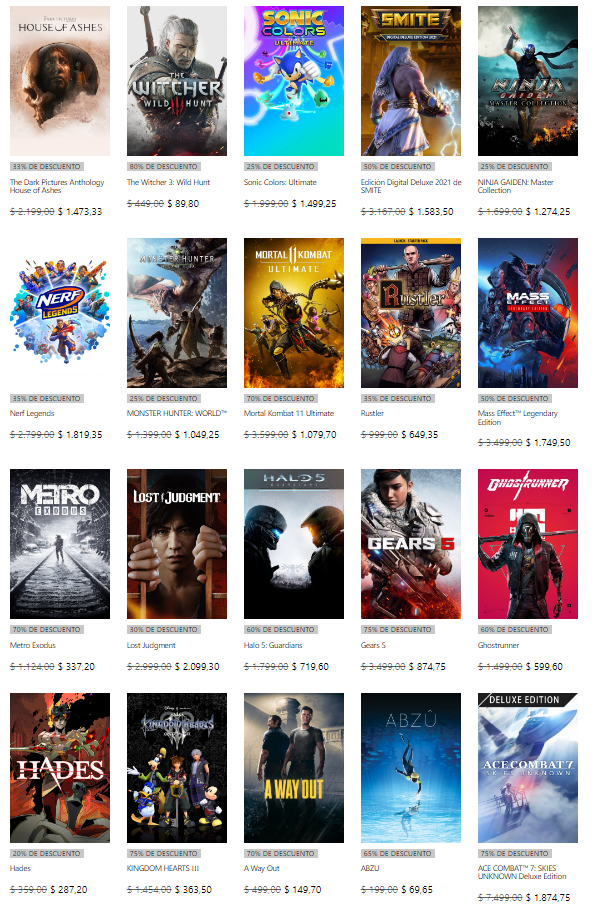Click 'ACE COMBAT 7: SKIES UNKNOWN Deluxe Edition' title
This screenshot has height=915, width=610.
526,872
